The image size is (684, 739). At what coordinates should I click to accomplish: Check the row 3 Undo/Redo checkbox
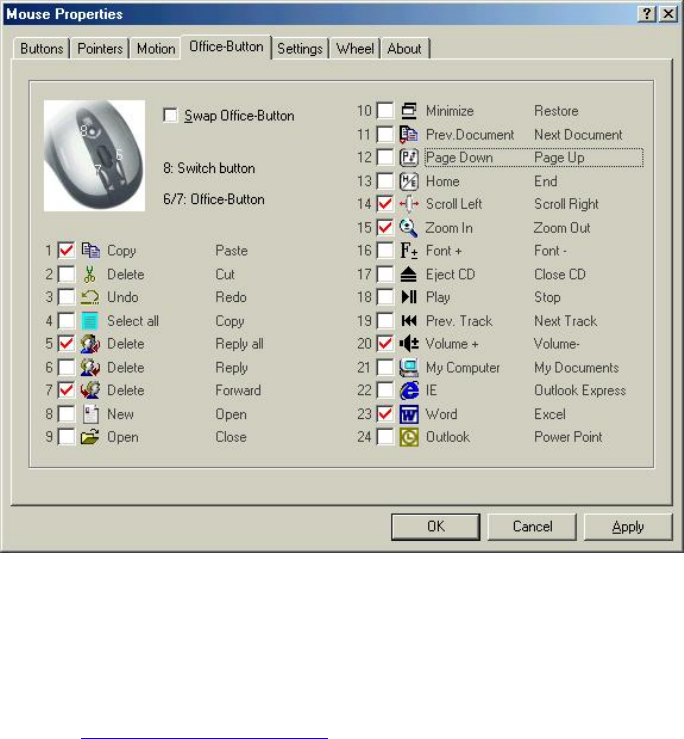[66, 297]
